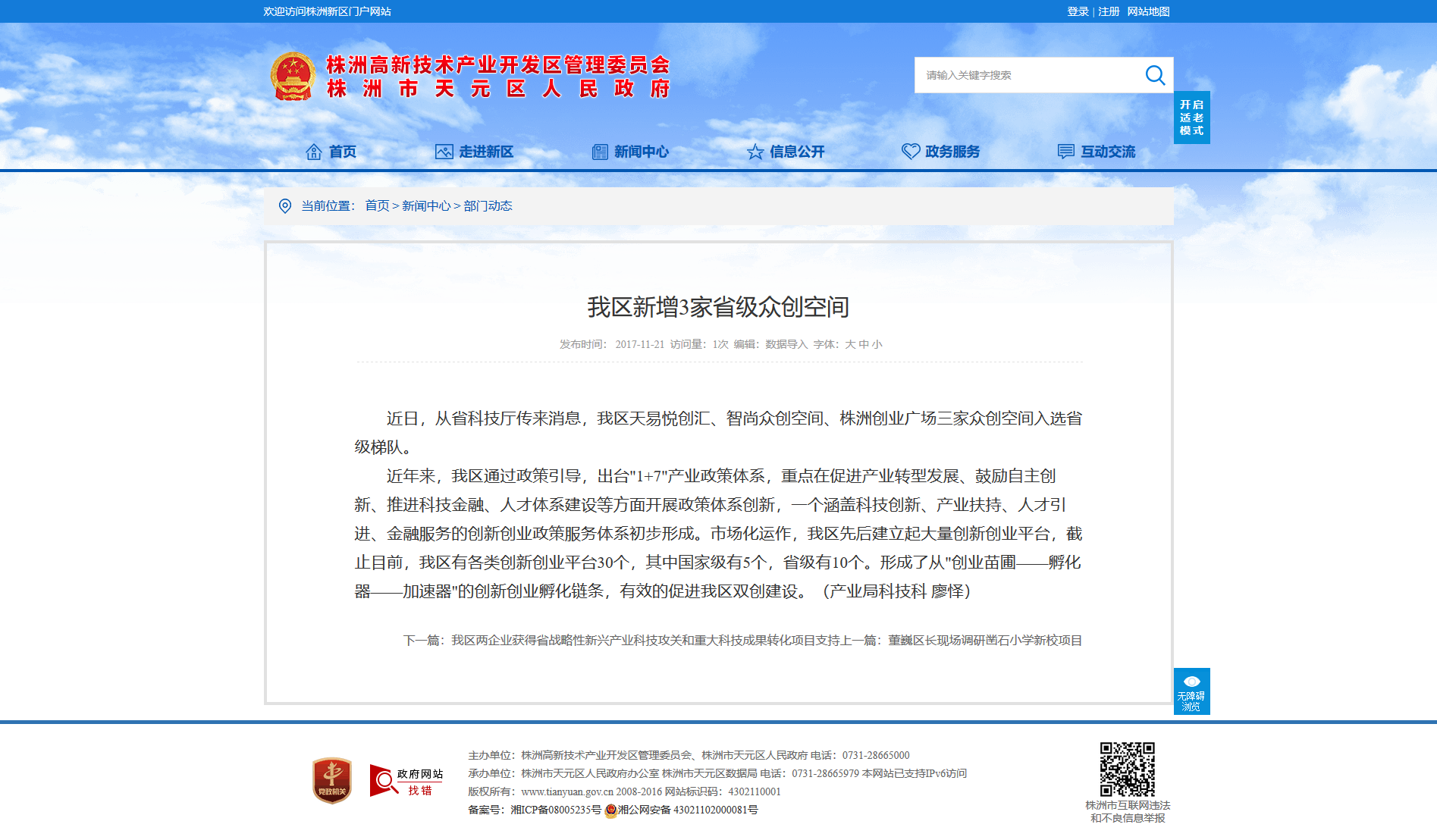Click the 政府网站找错 badge
The height and width of the screenshot is (840, 1437).
(406, 781)
